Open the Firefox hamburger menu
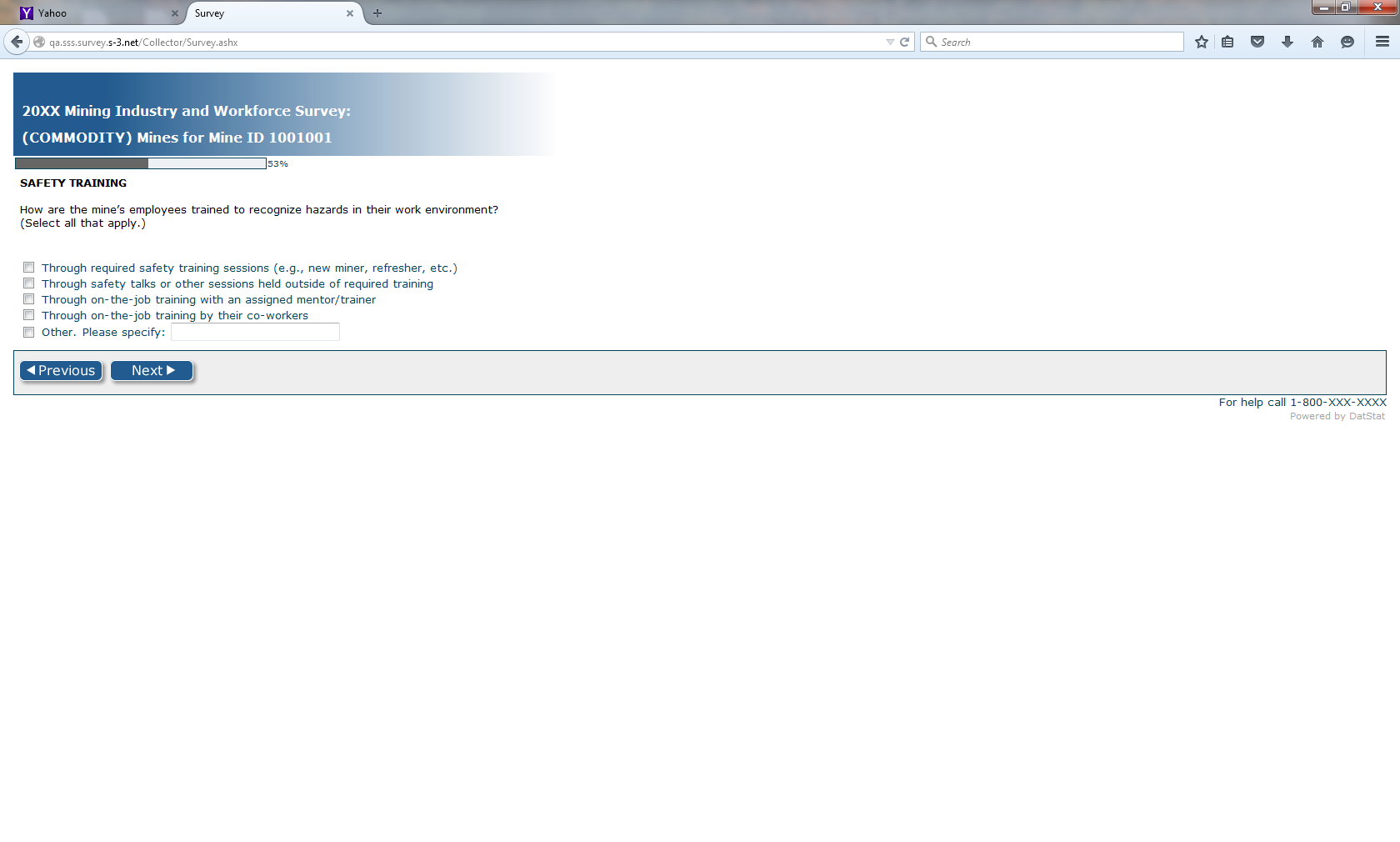 1382,42
